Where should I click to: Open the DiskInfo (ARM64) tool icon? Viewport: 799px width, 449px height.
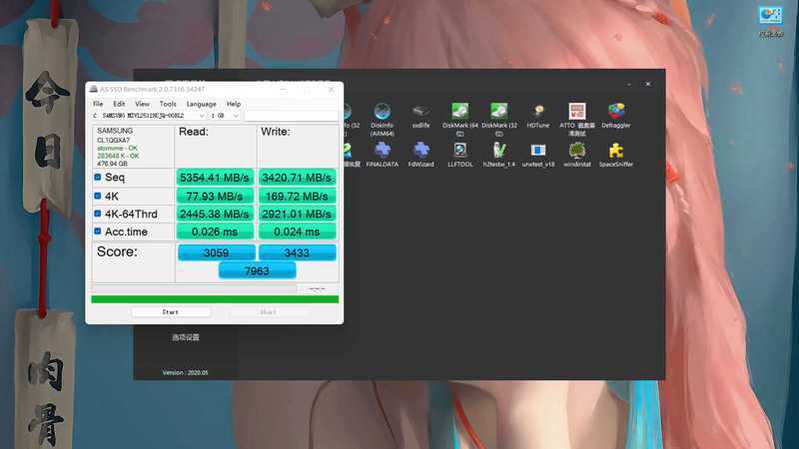point(382,112)
